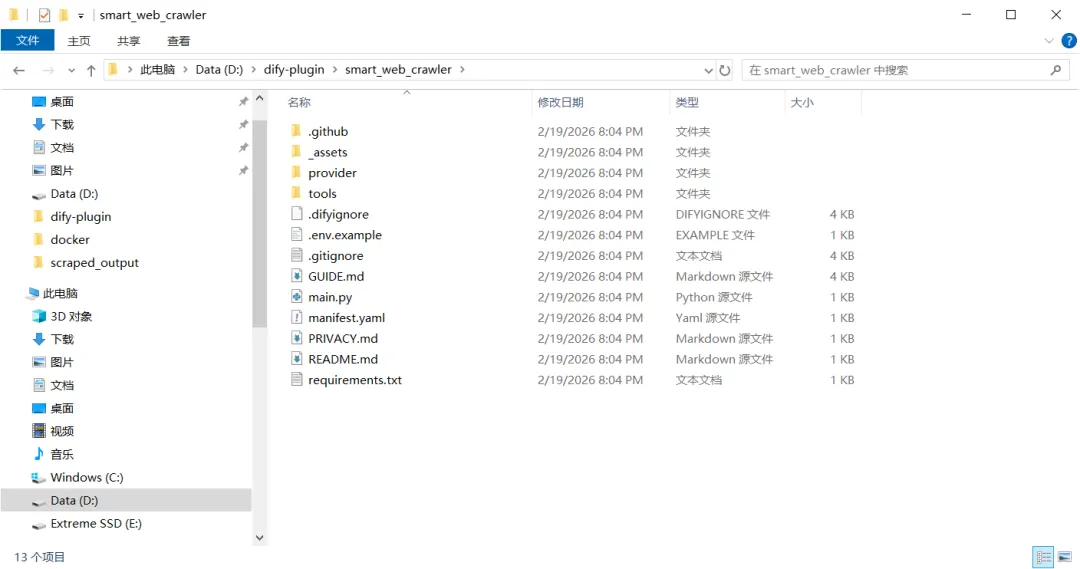Expand the ribbon with chevron
The height and width of the screenshot is (569, 1080).
point(1048,41)
